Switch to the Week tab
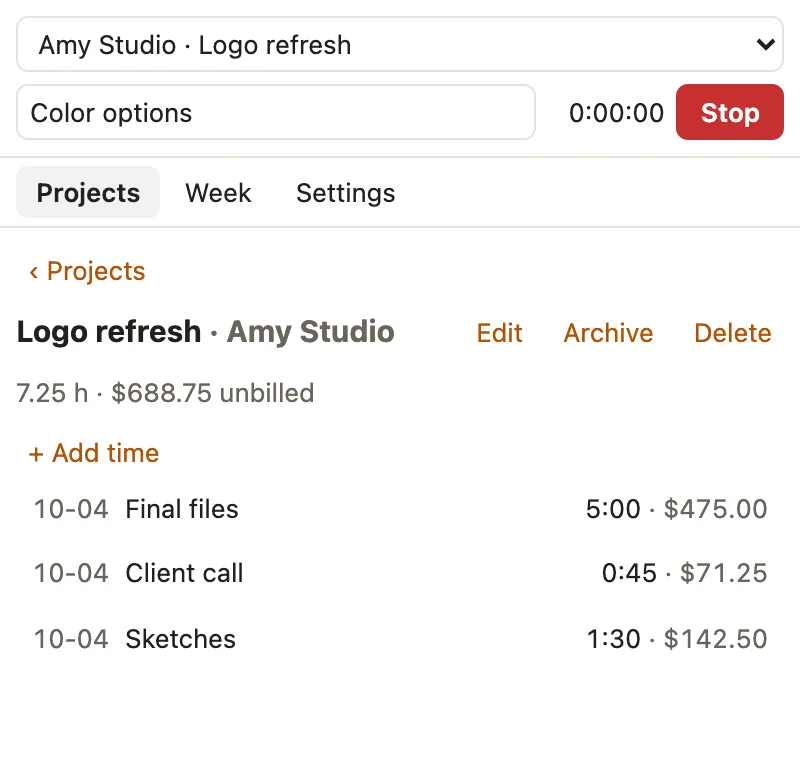 click(218, 192)
